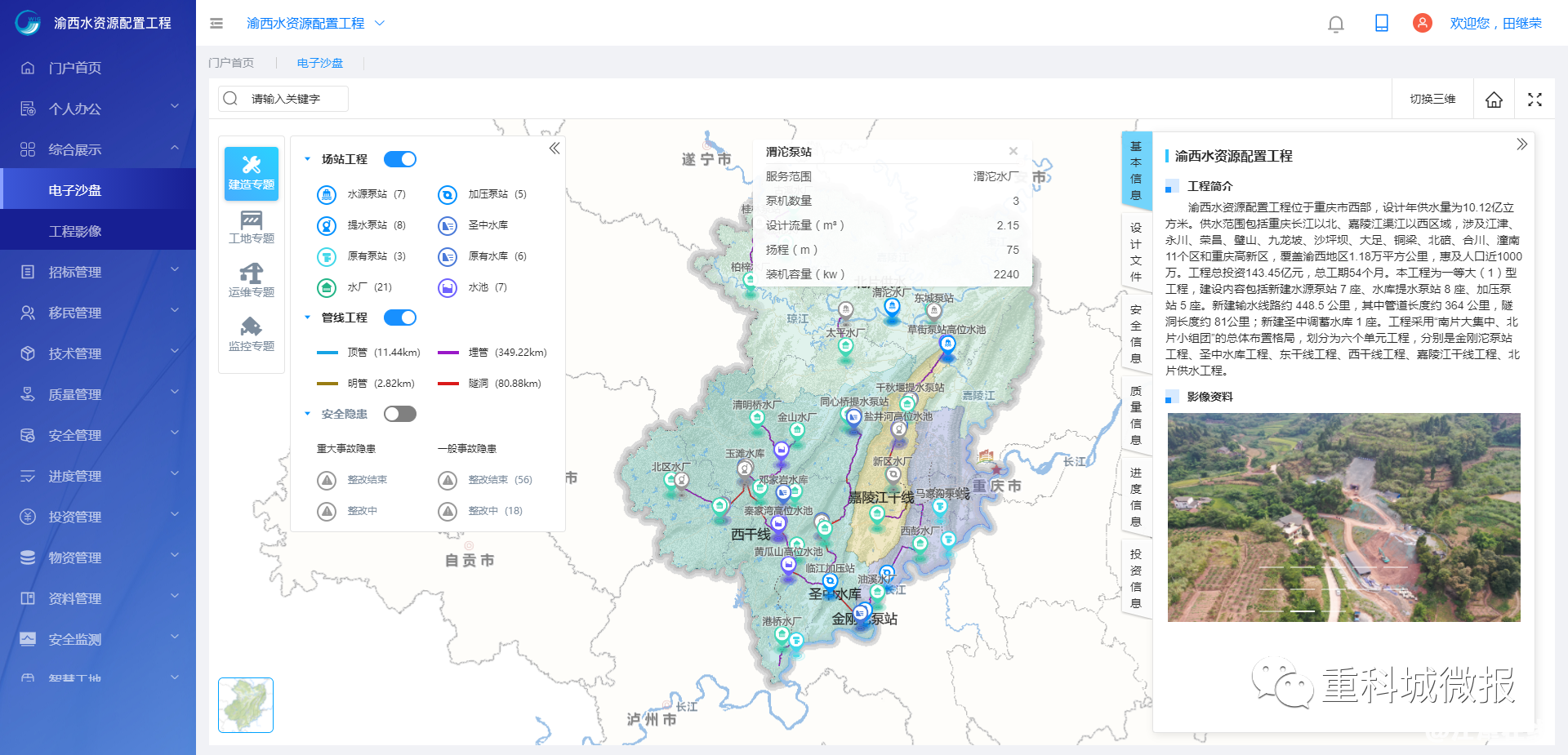This screenshot has width=1568, height=755.
Task: Click the 水厂 legend icon
Action: [x=327, y=287]
